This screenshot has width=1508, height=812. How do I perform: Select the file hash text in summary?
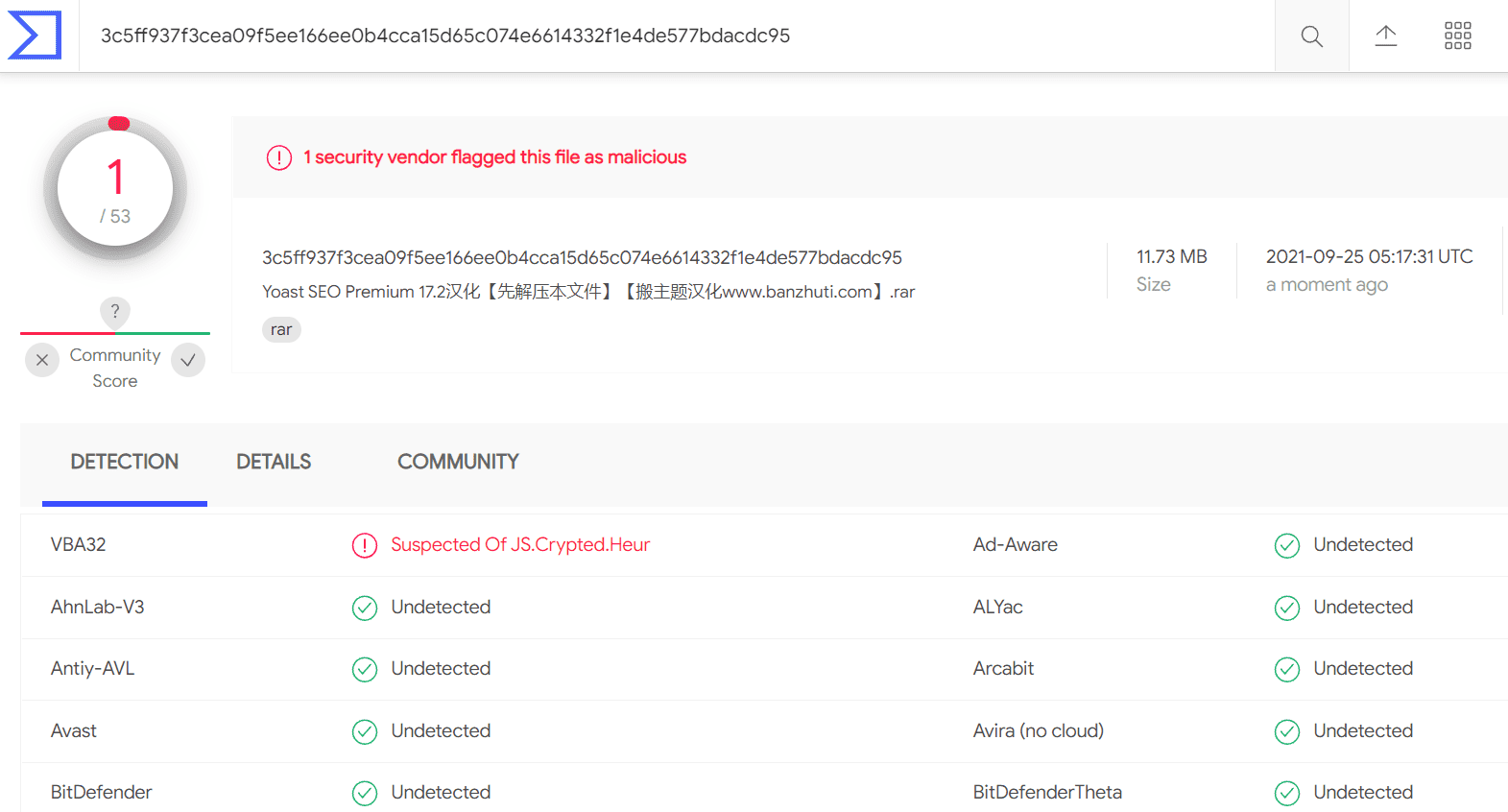(x=582, y=257)
